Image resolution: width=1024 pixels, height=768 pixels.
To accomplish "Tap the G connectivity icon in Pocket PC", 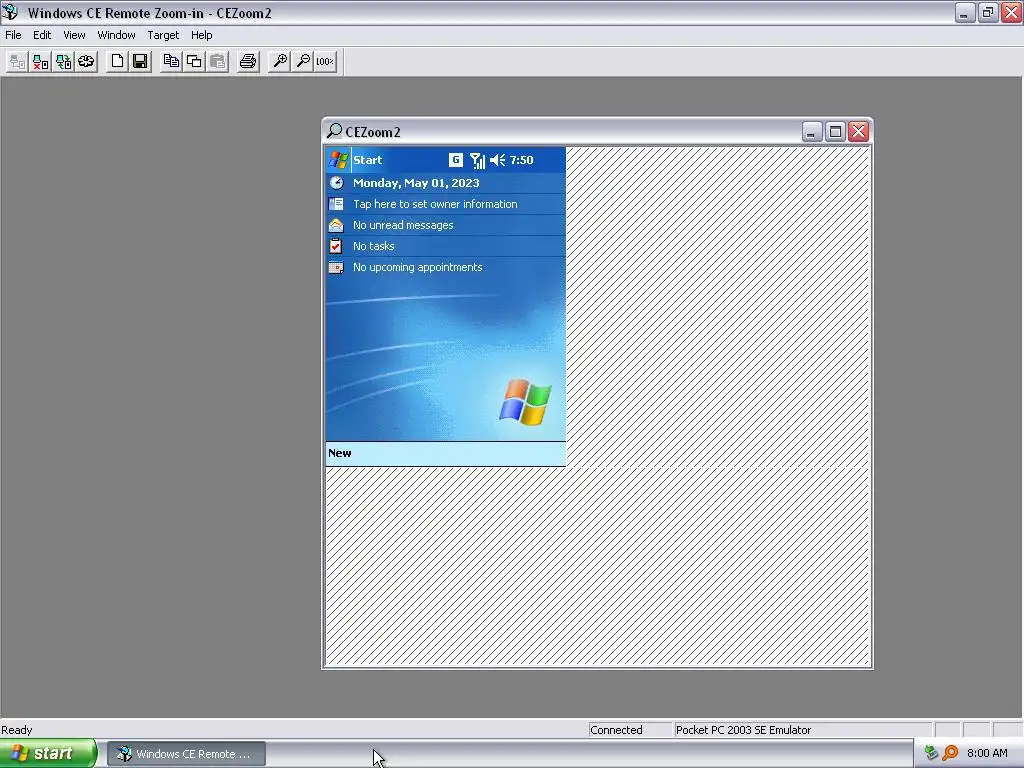I will [x=456, y=160].
